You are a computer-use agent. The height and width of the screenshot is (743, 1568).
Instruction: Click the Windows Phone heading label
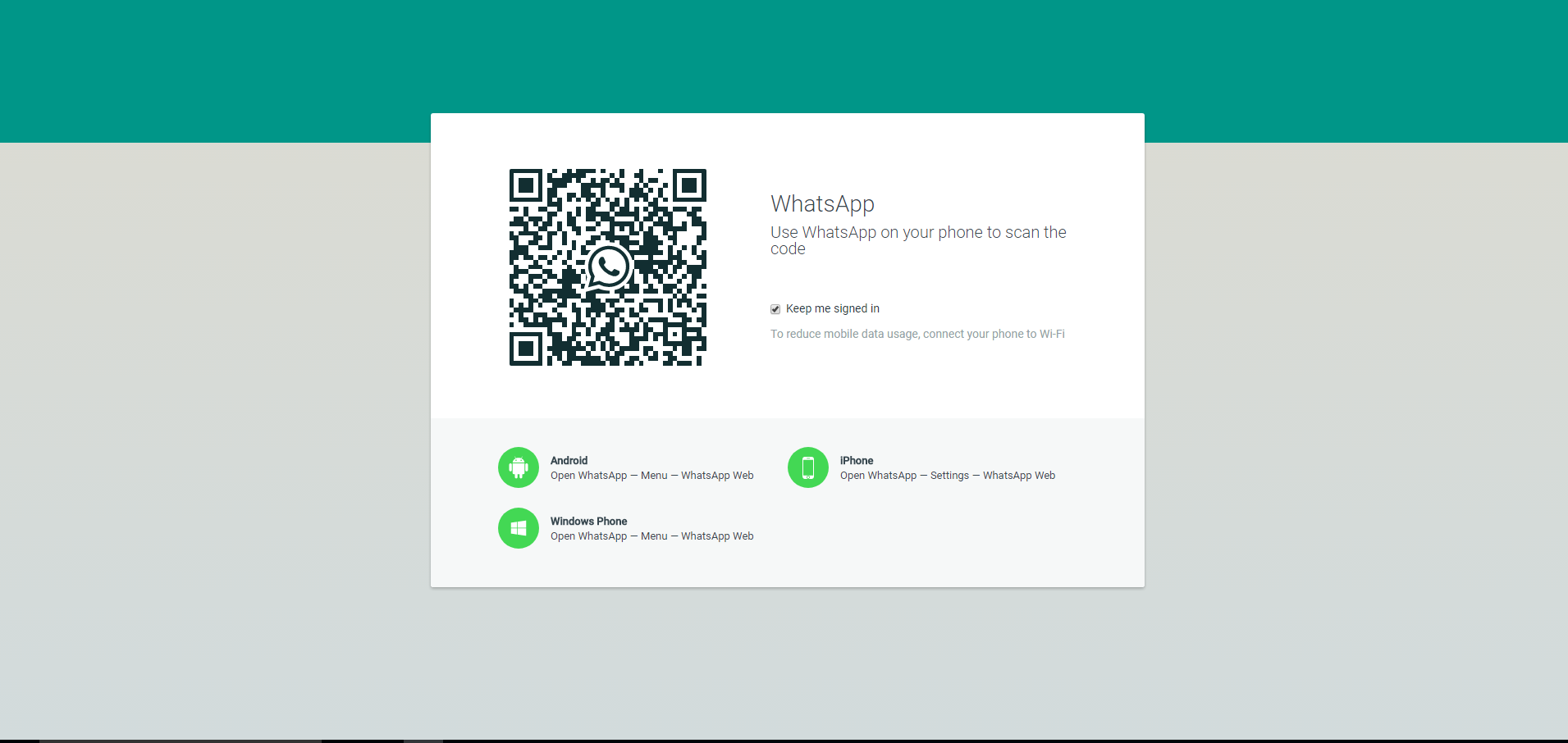(x=588, y=522)
